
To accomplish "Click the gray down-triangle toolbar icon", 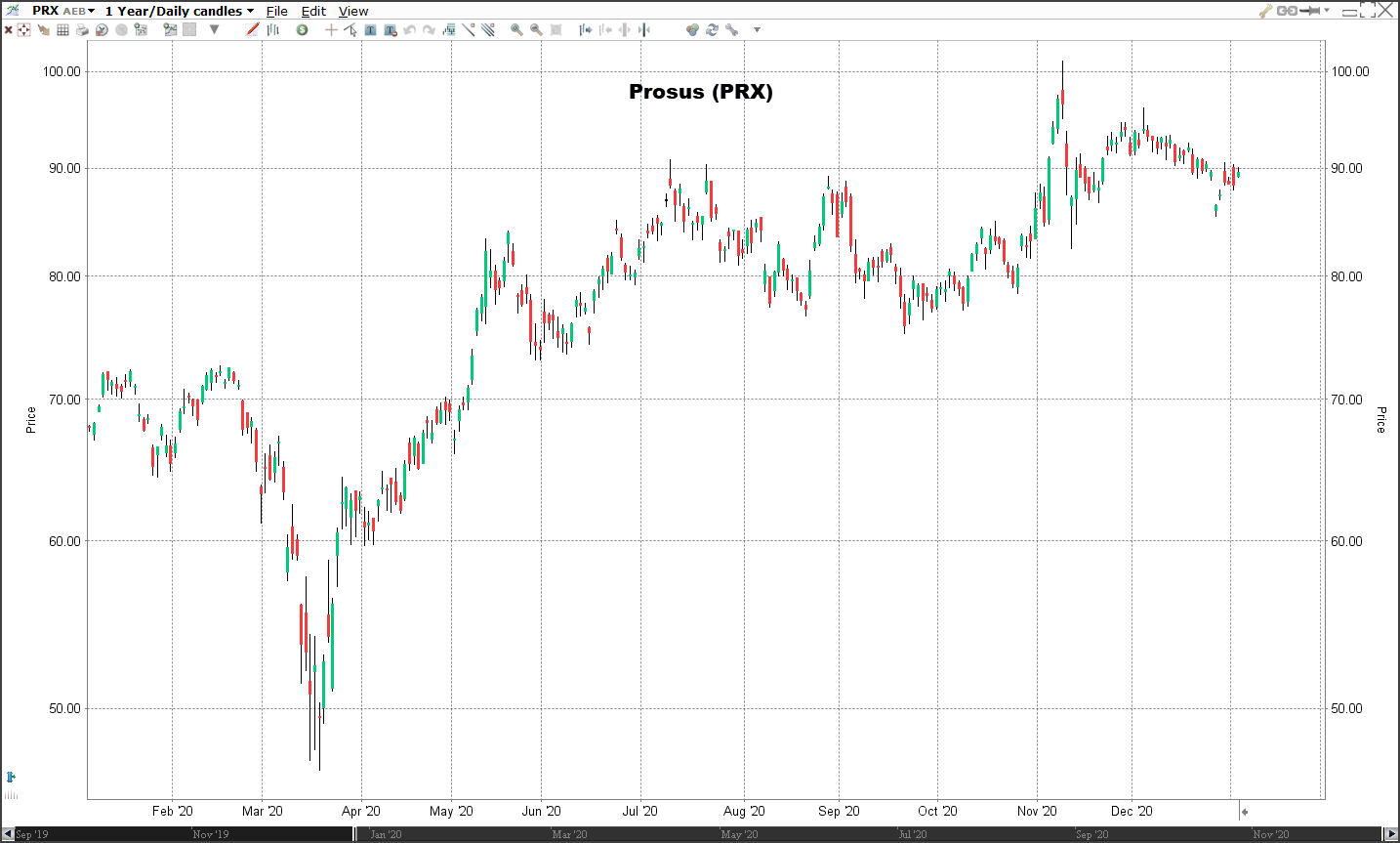I will point(214,30).
